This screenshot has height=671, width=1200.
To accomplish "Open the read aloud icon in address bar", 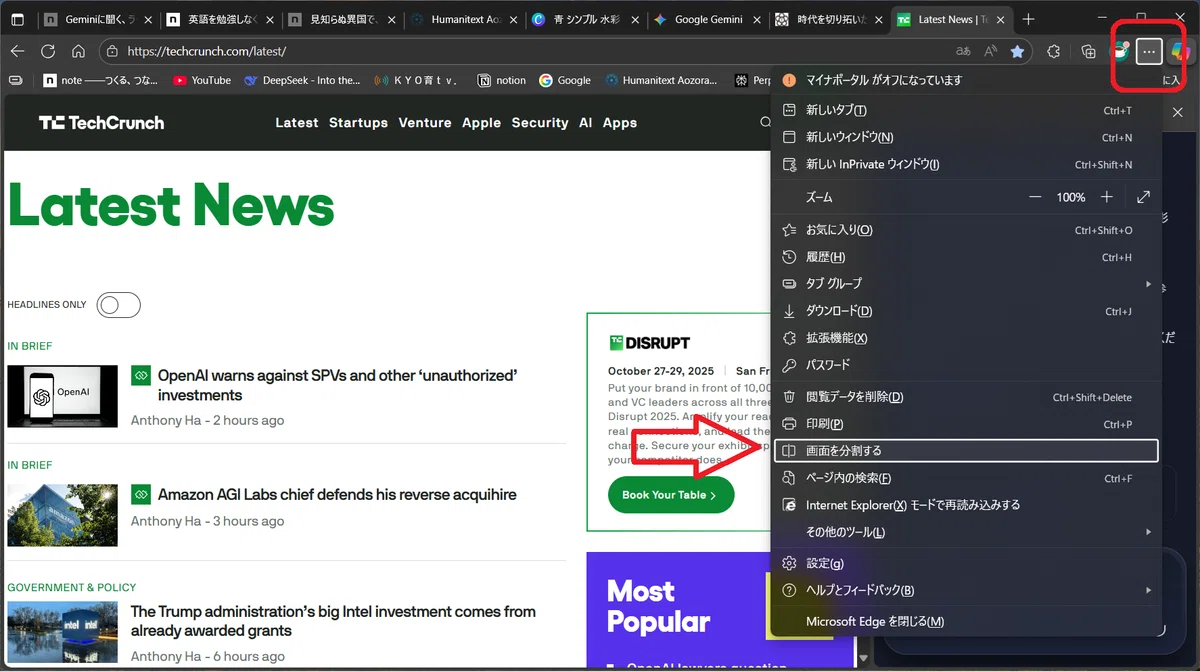I will coord(991,51).
